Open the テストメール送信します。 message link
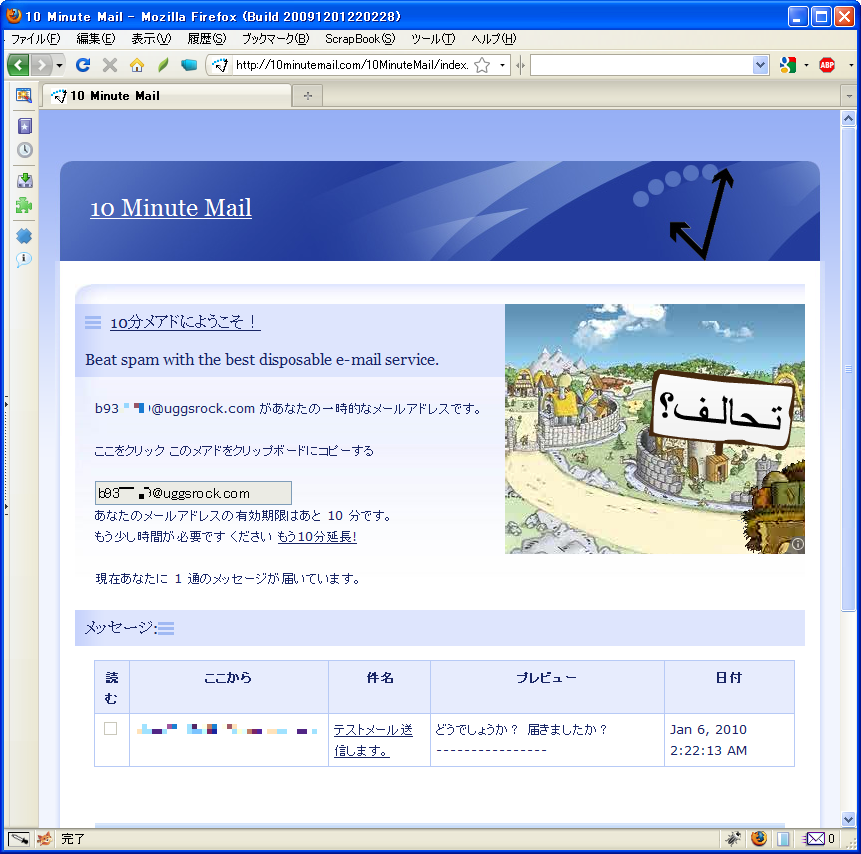This screenshot has width=861, height=854. [373, 740]
